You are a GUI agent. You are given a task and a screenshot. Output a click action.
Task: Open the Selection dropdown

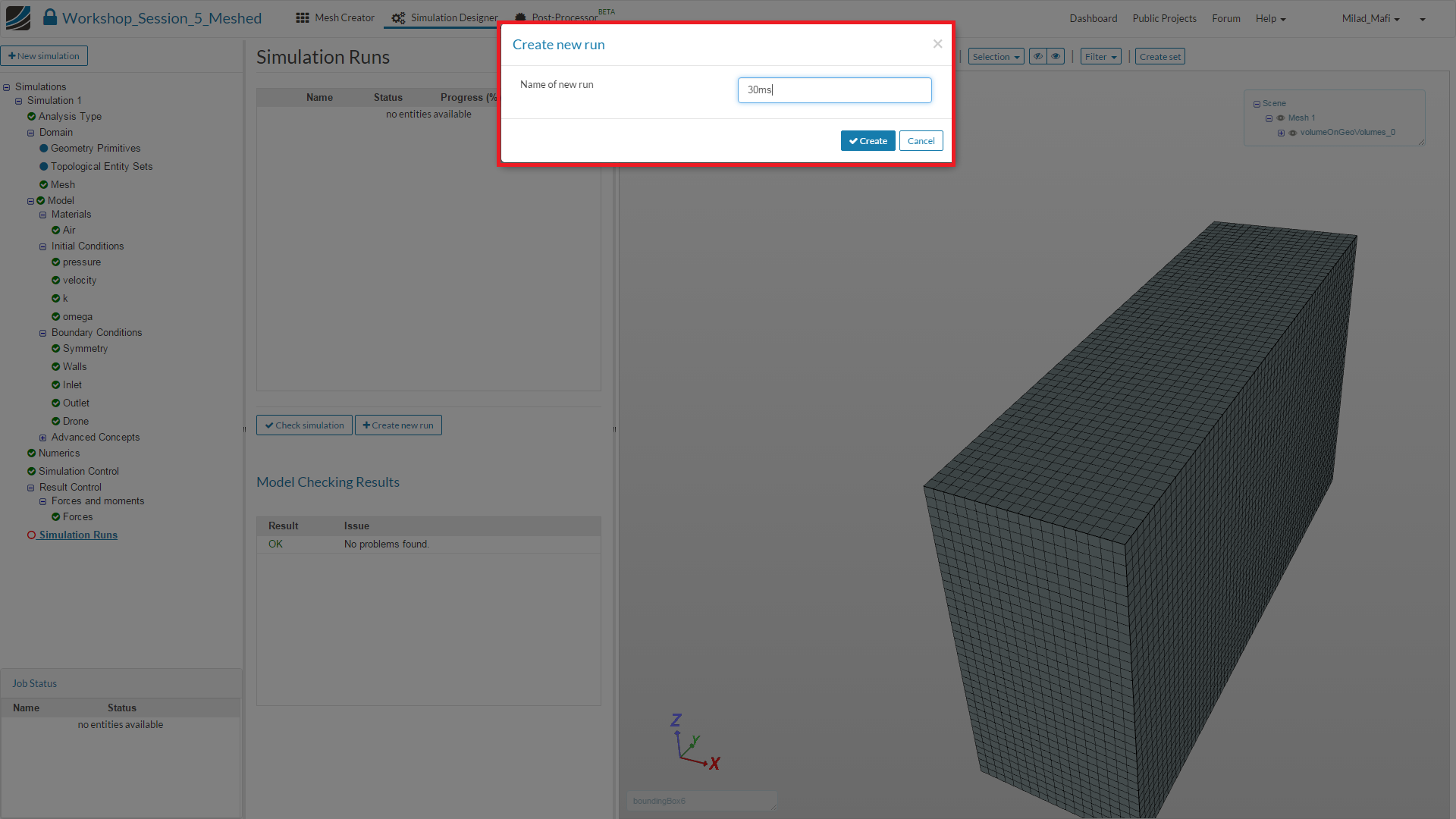click(996, 57)
